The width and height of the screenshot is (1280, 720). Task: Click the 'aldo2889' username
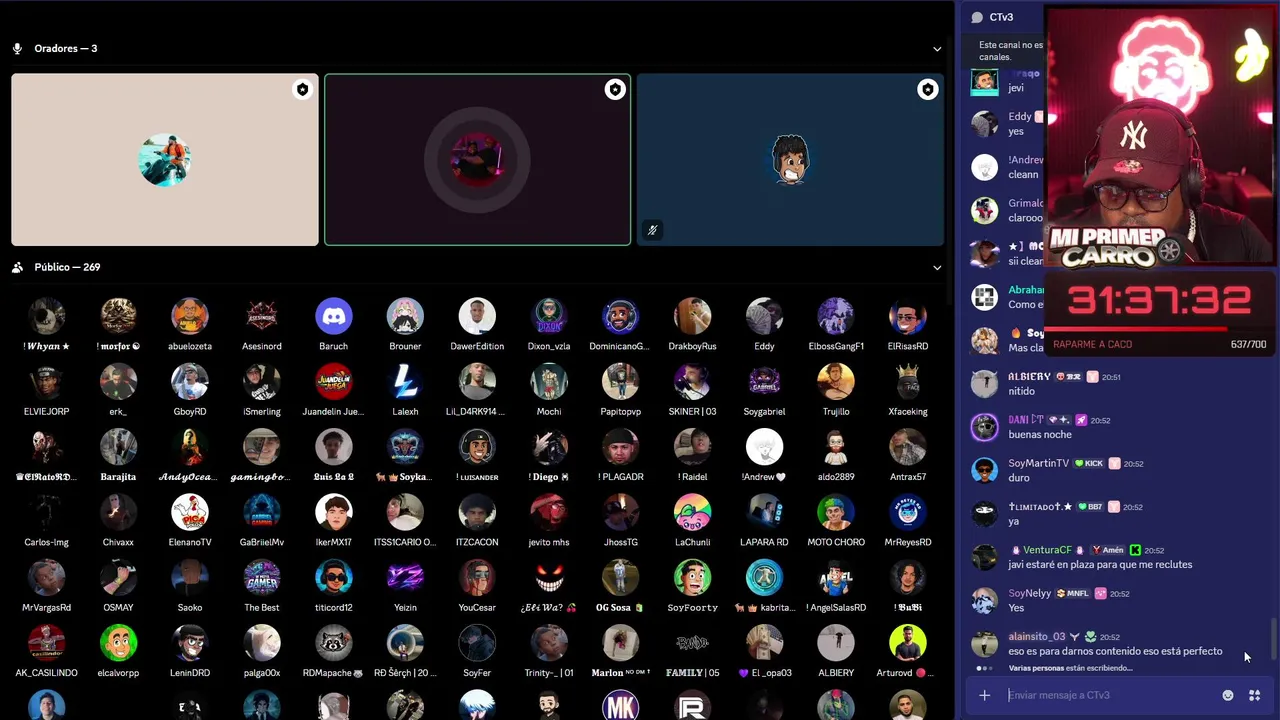tap(836, 477)
